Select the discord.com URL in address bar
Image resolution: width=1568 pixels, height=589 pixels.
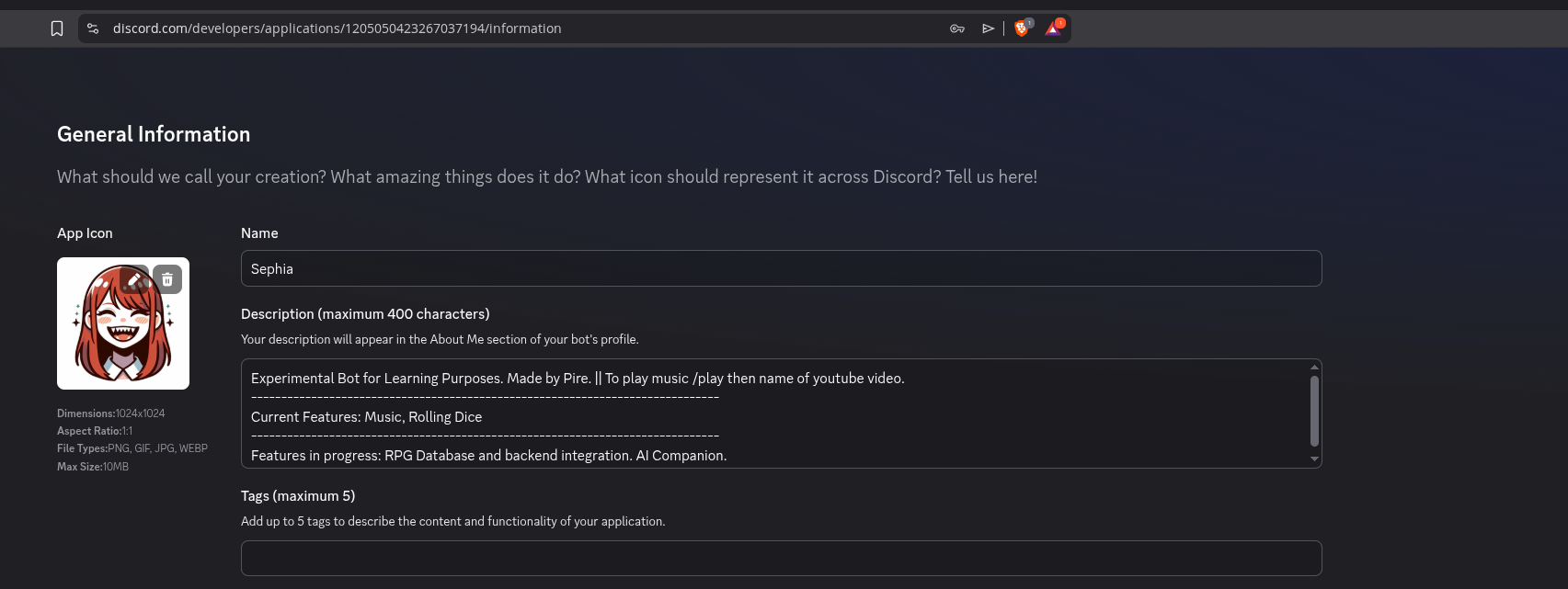337,28
